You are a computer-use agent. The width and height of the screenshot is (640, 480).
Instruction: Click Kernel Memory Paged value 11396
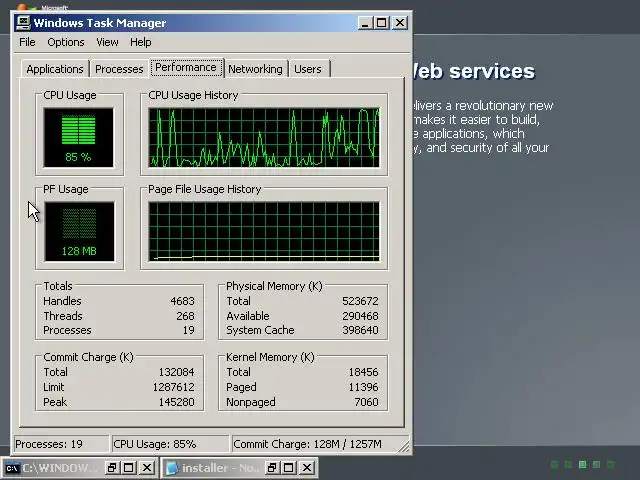point(364,387)
